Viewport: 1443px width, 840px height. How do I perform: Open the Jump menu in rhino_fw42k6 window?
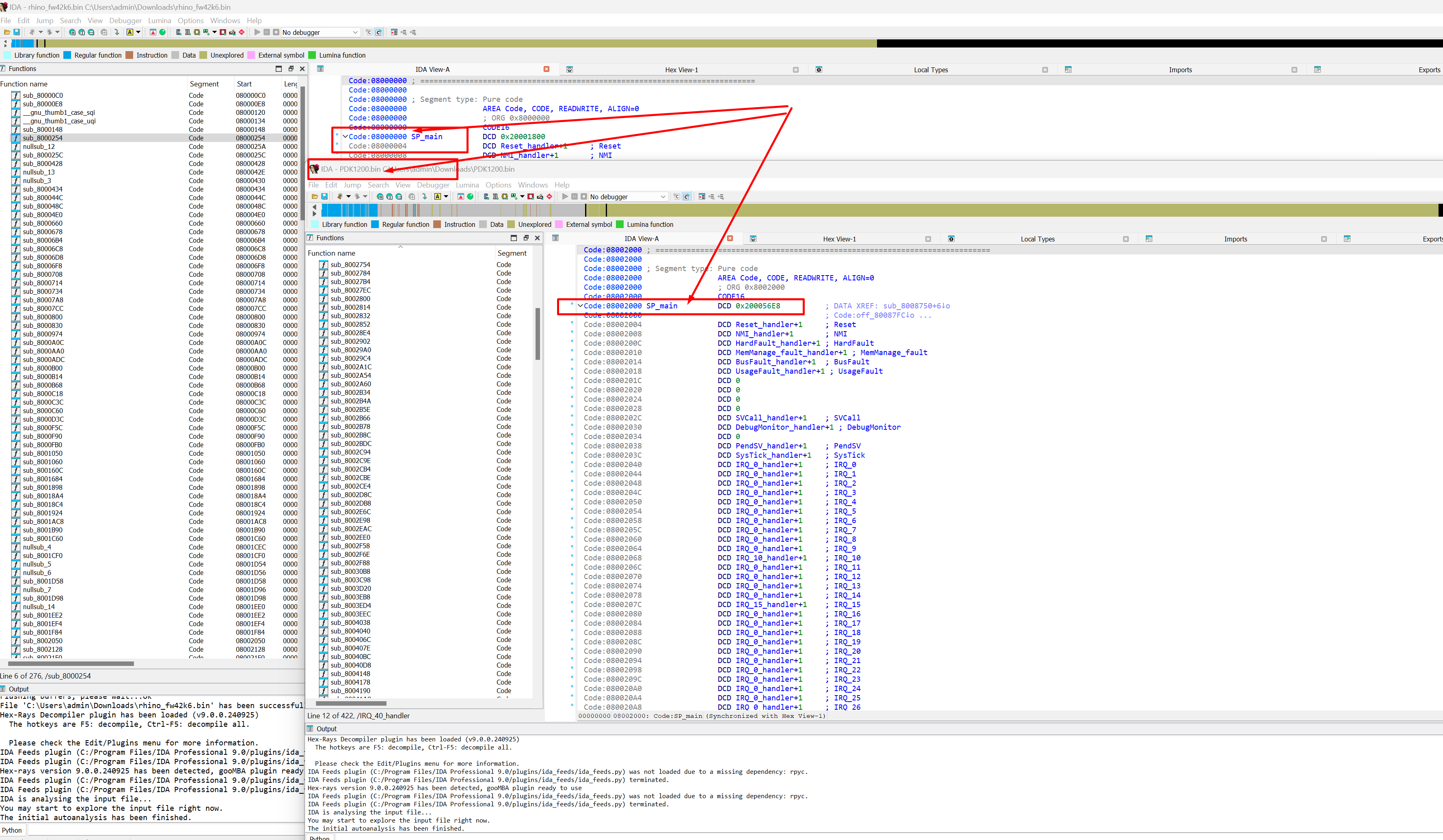[45, 21]
